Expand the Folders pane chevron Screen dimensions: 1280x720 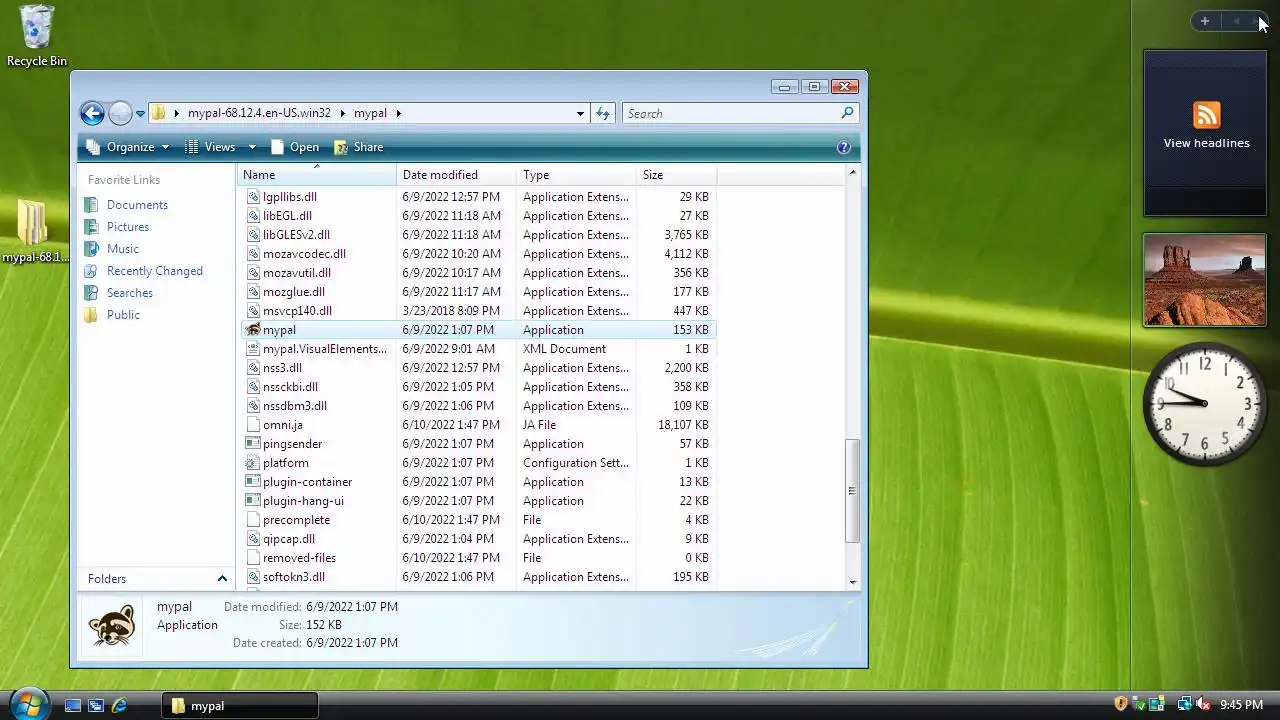(x=222, y=578)
